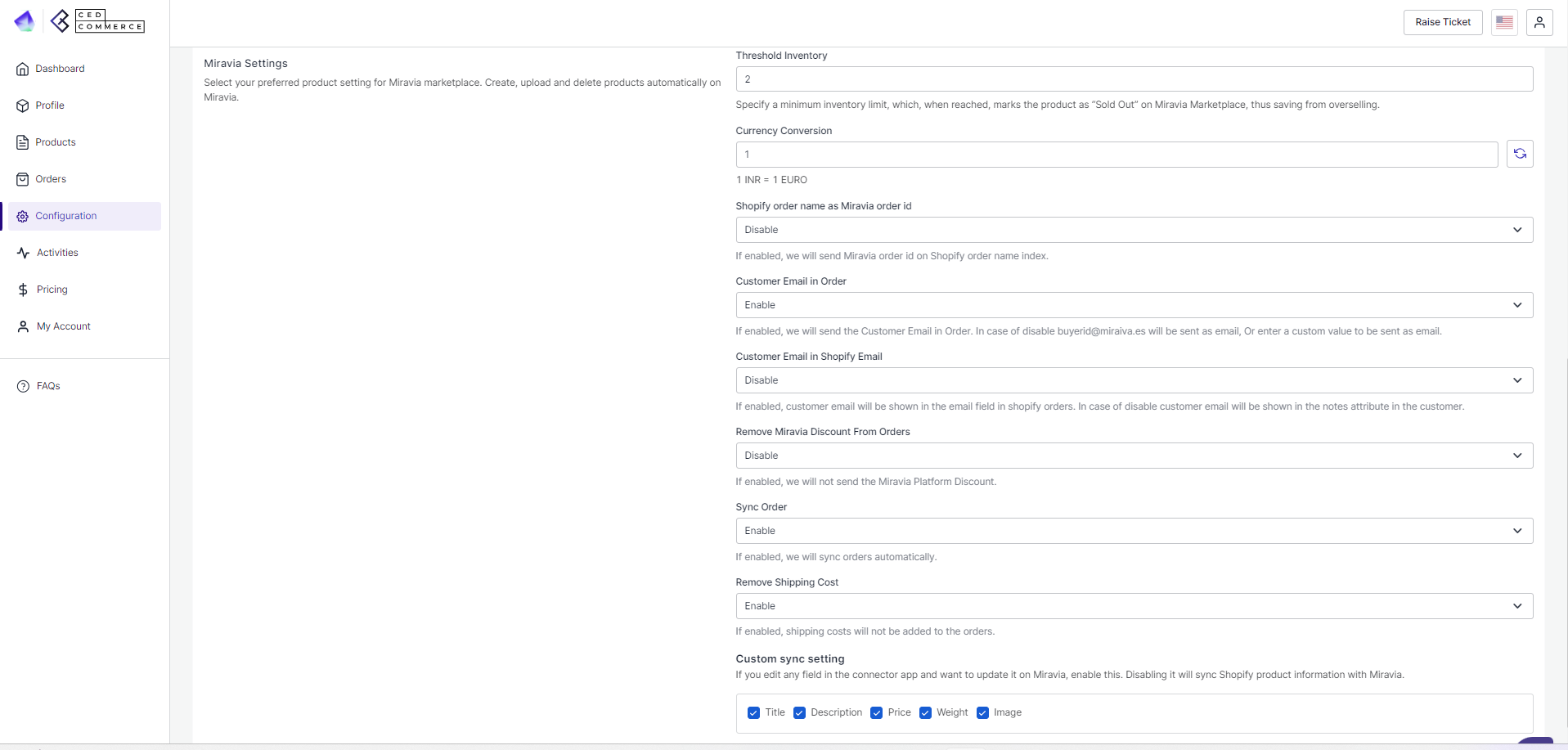Screen dimensions: 1568x750
Task: Open the Orders menu item
Action: (x=84, y=179)
